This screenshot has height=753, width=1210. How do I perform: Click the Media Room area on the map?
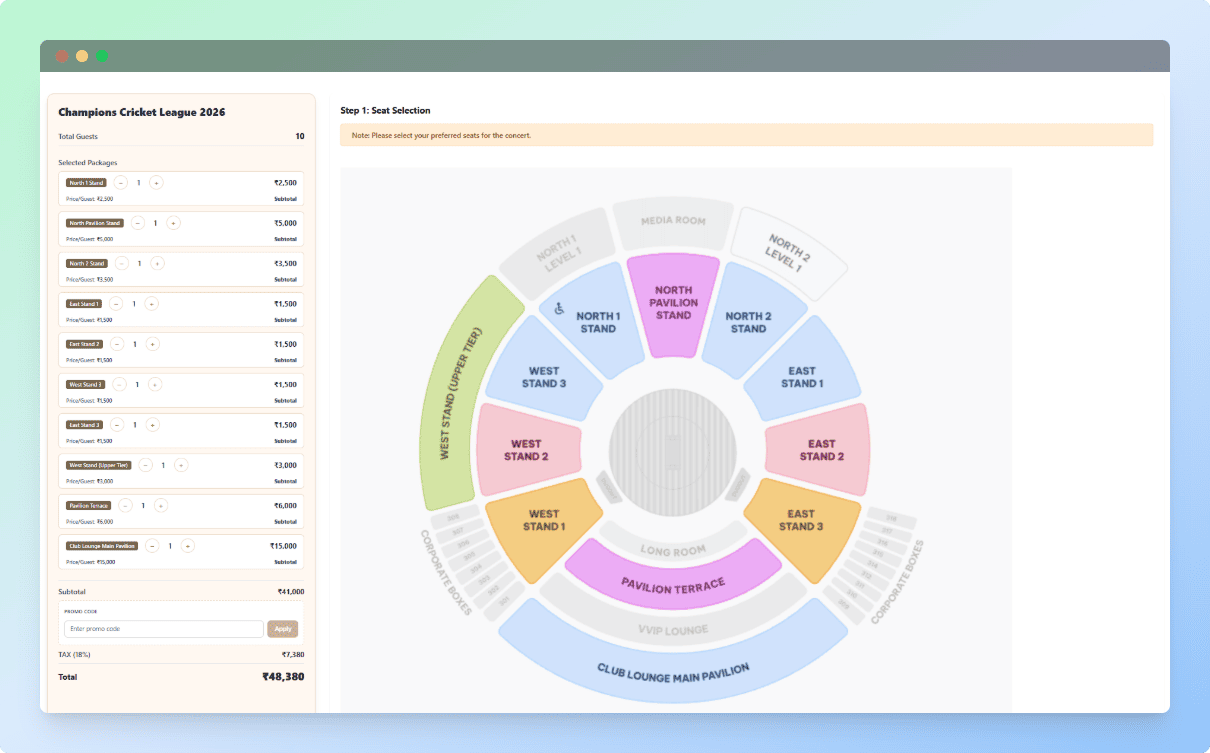(x=673, y=221)
